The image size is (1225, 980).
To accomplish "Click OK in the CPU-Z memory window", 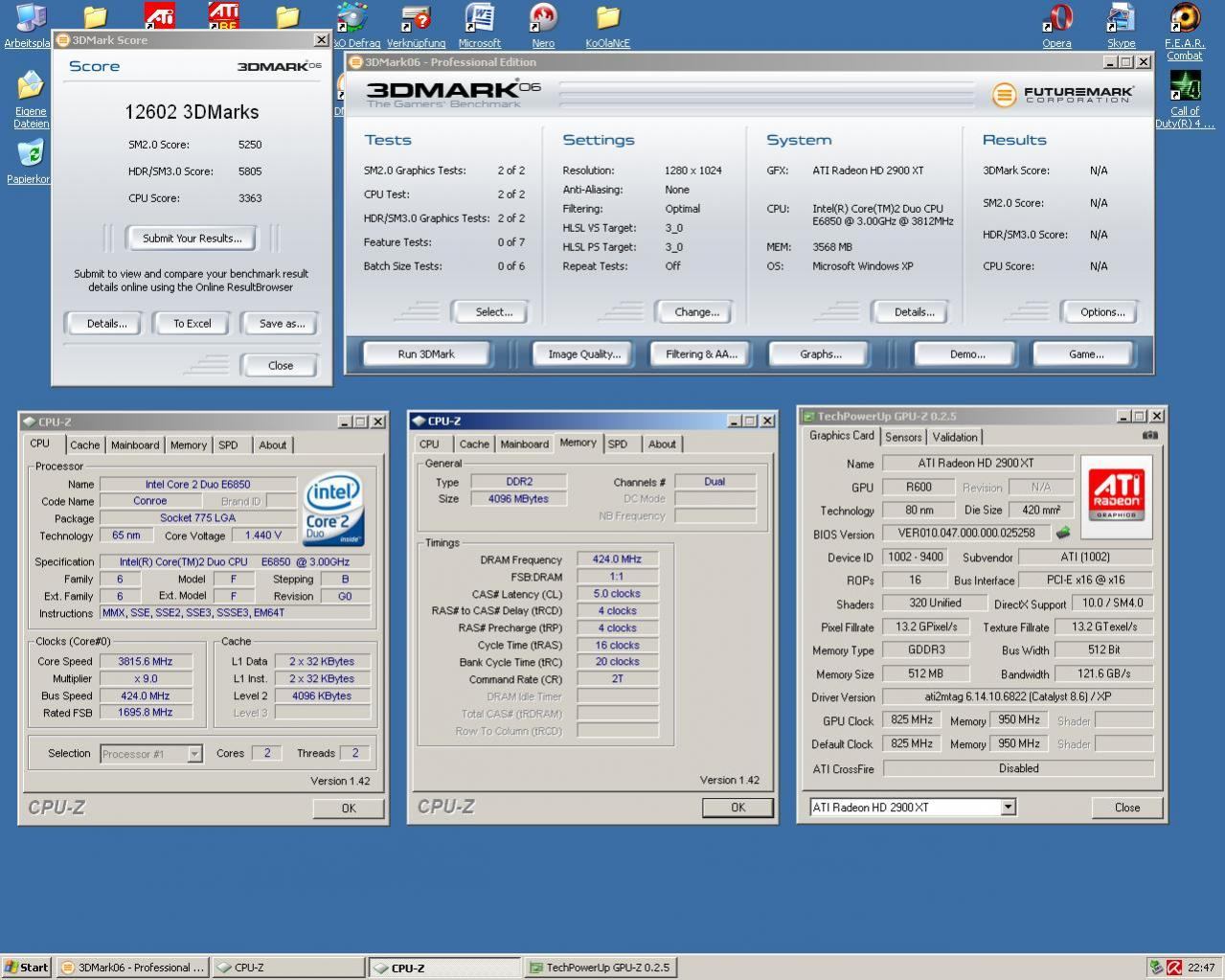I will [x=737, y=808].
